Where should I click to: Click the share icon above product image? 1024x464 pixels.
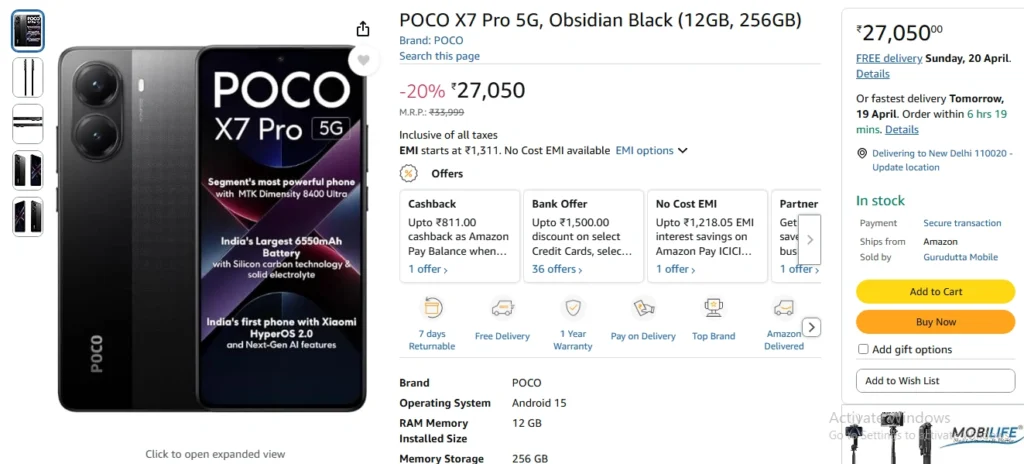coord(363,29)
